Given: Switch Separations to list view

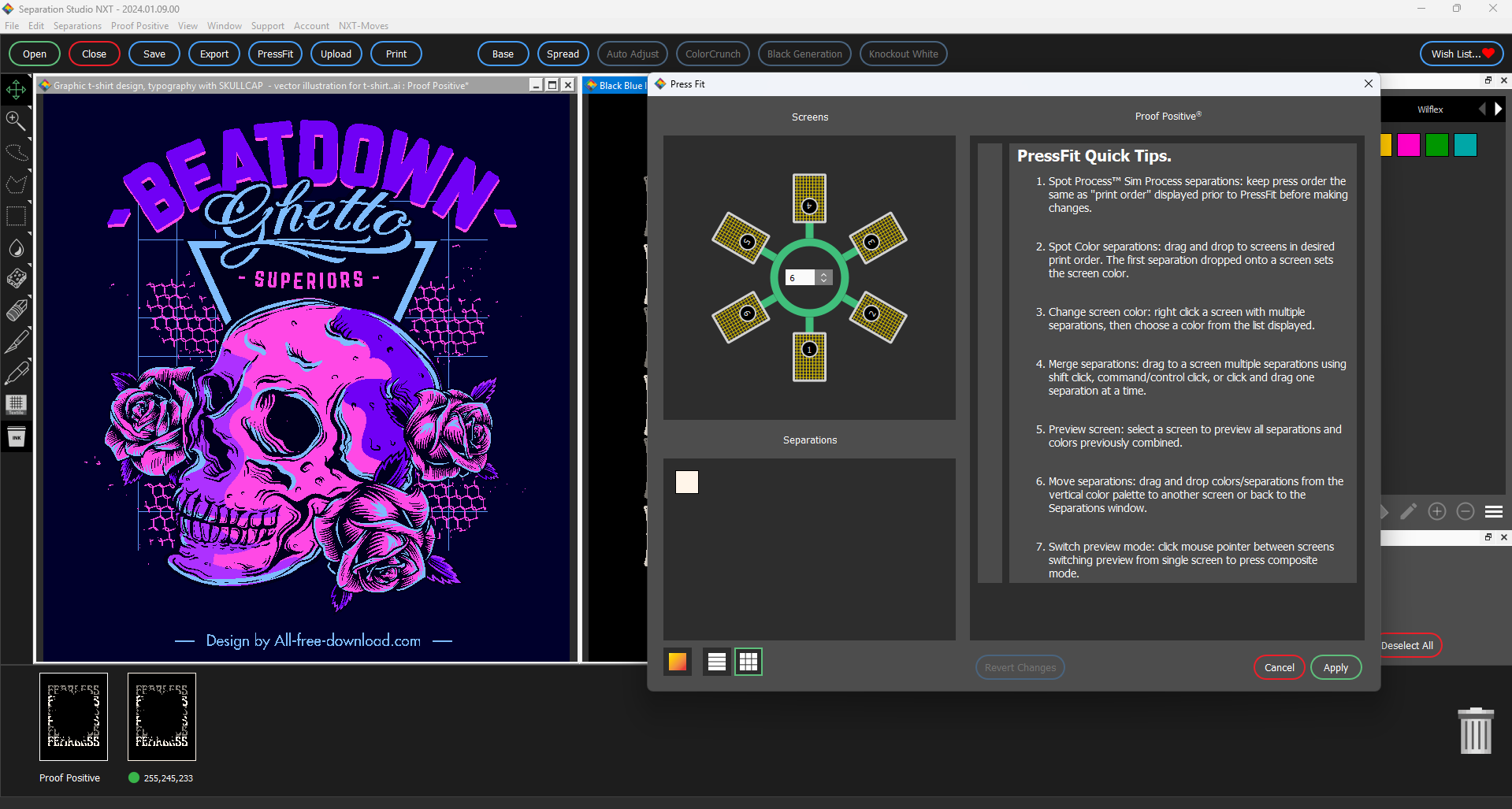Looking at the screenshot, I should [717, 662].
